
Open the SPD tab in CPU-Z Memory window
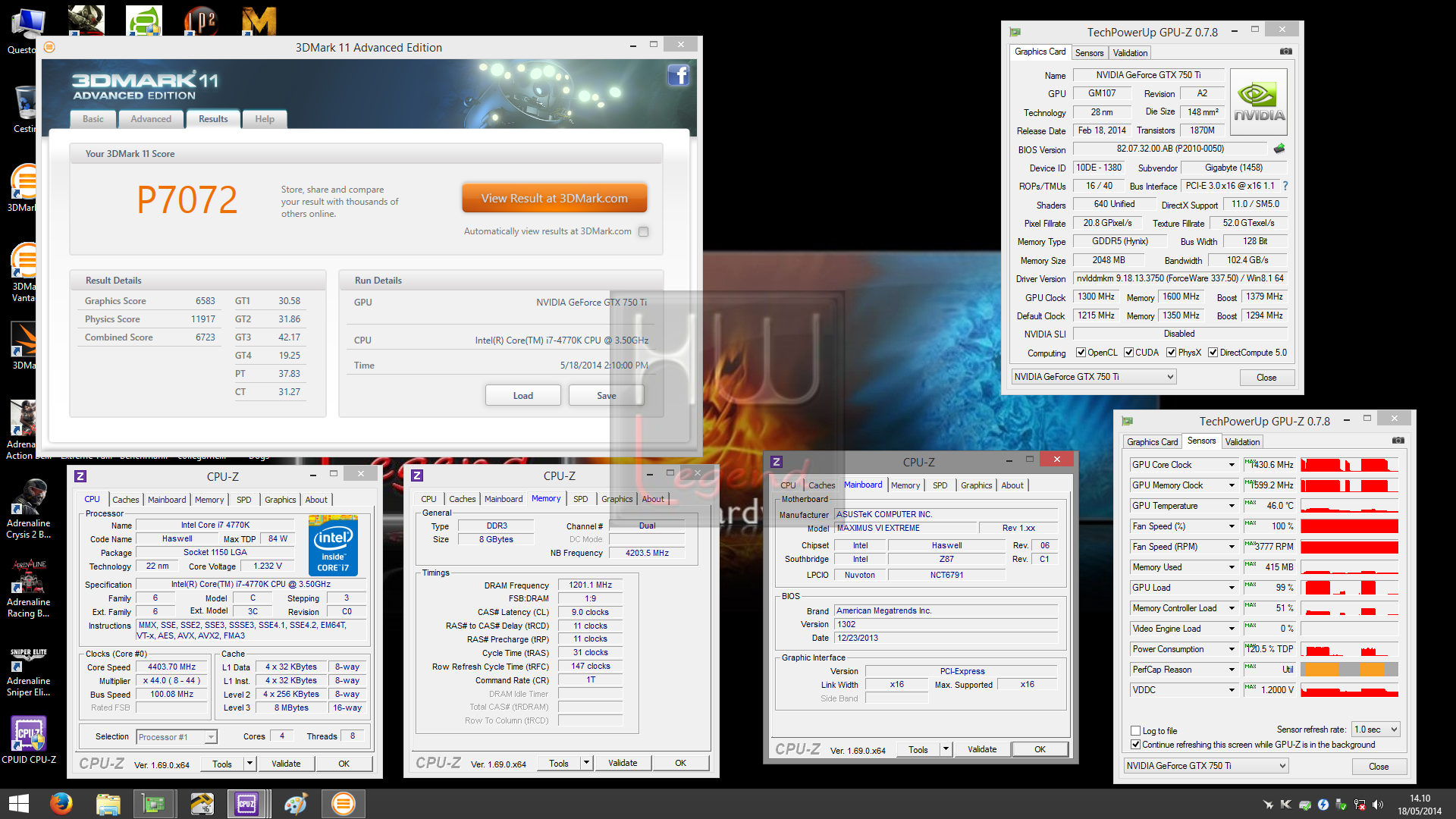(x=581, y=499)
